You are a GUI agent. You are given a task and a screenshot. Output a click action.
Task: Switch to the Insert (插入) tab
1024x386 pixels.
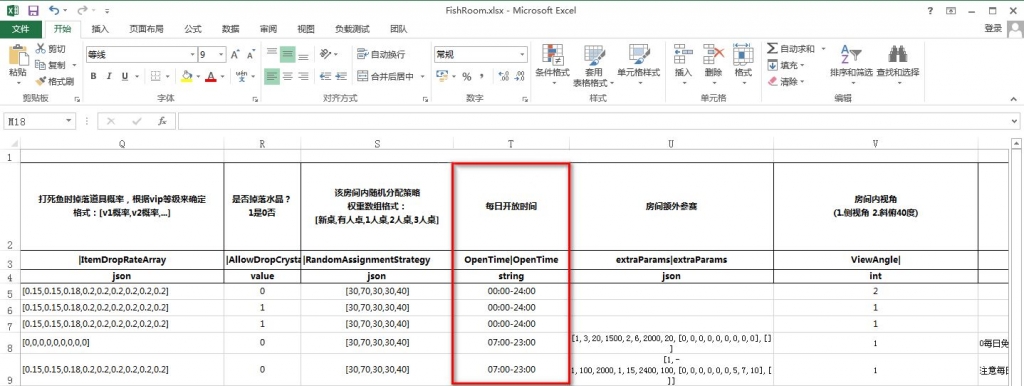click(x=100, y=29)
